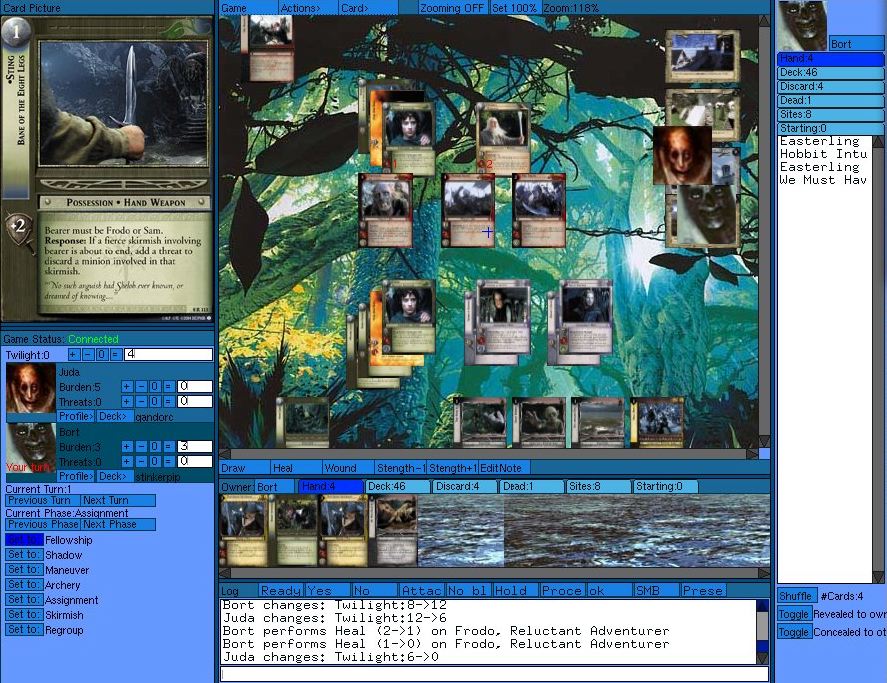Select 'Hobbit Intu' in the hand list
Screen dimensions: 887x683
pyautogui.click(x=823, y=154)
